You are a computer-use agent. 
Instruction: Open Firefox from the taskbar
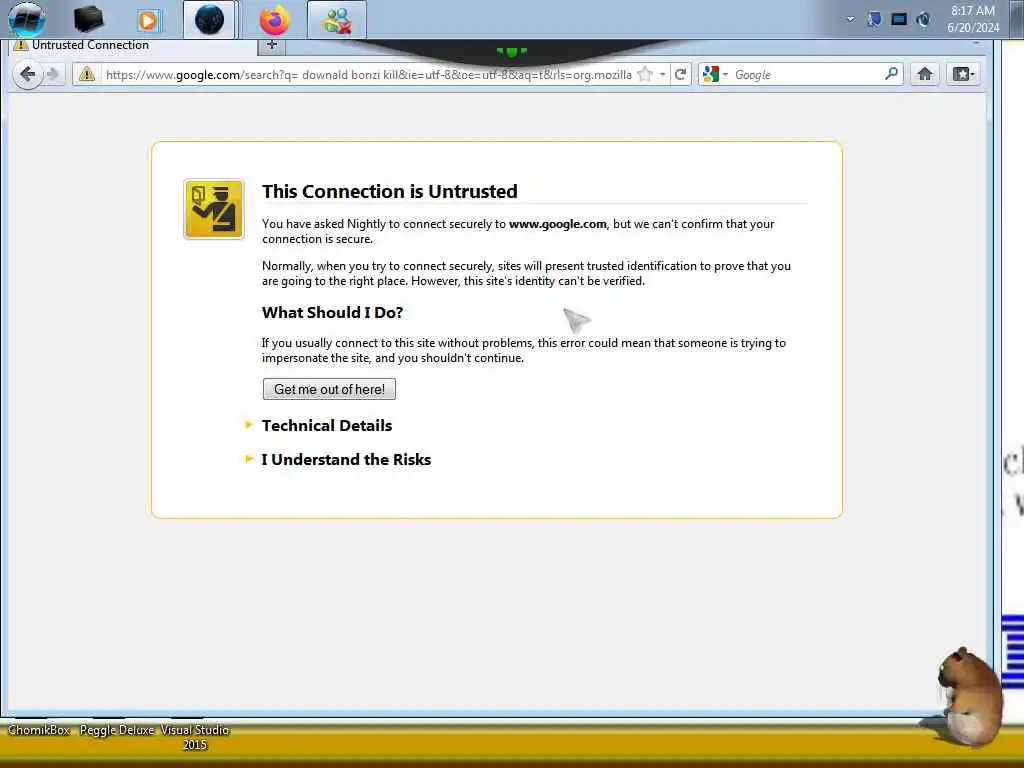point(274,20)
